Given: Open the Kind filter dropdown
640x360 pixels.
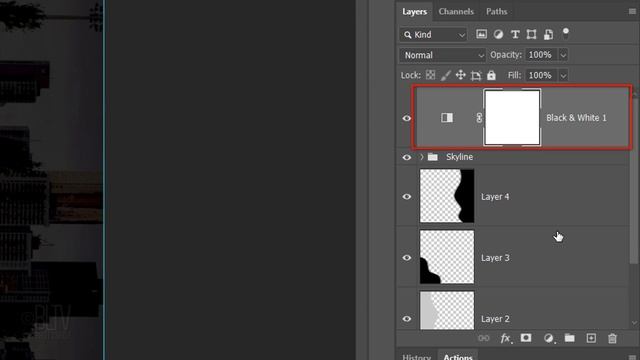Looking at the screenshot, I should (433, 35).
